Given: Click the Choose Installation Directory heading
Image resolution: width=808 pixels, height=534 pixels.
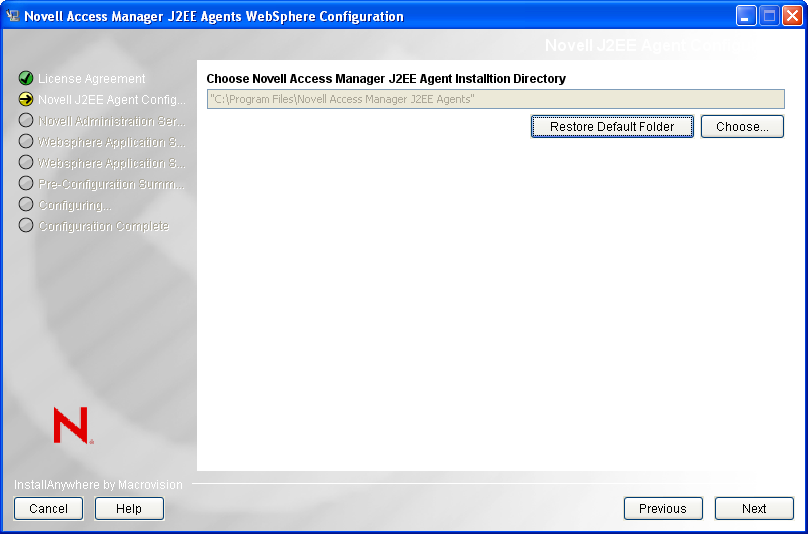Looking at the screenshot, I should pos(386,79).
